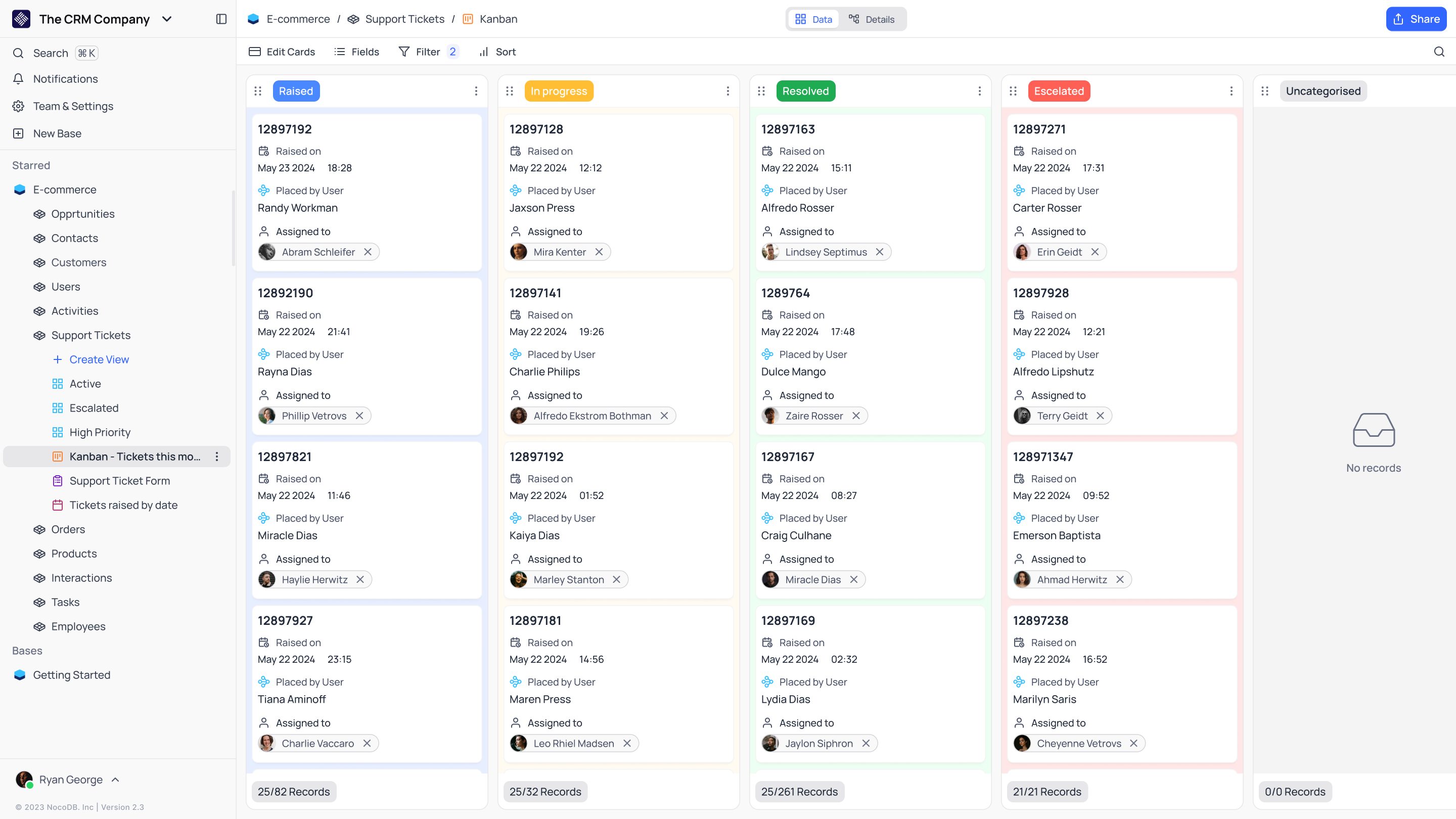Toggle the sidebar collapse icon
1456x819 pixels.
221,19
